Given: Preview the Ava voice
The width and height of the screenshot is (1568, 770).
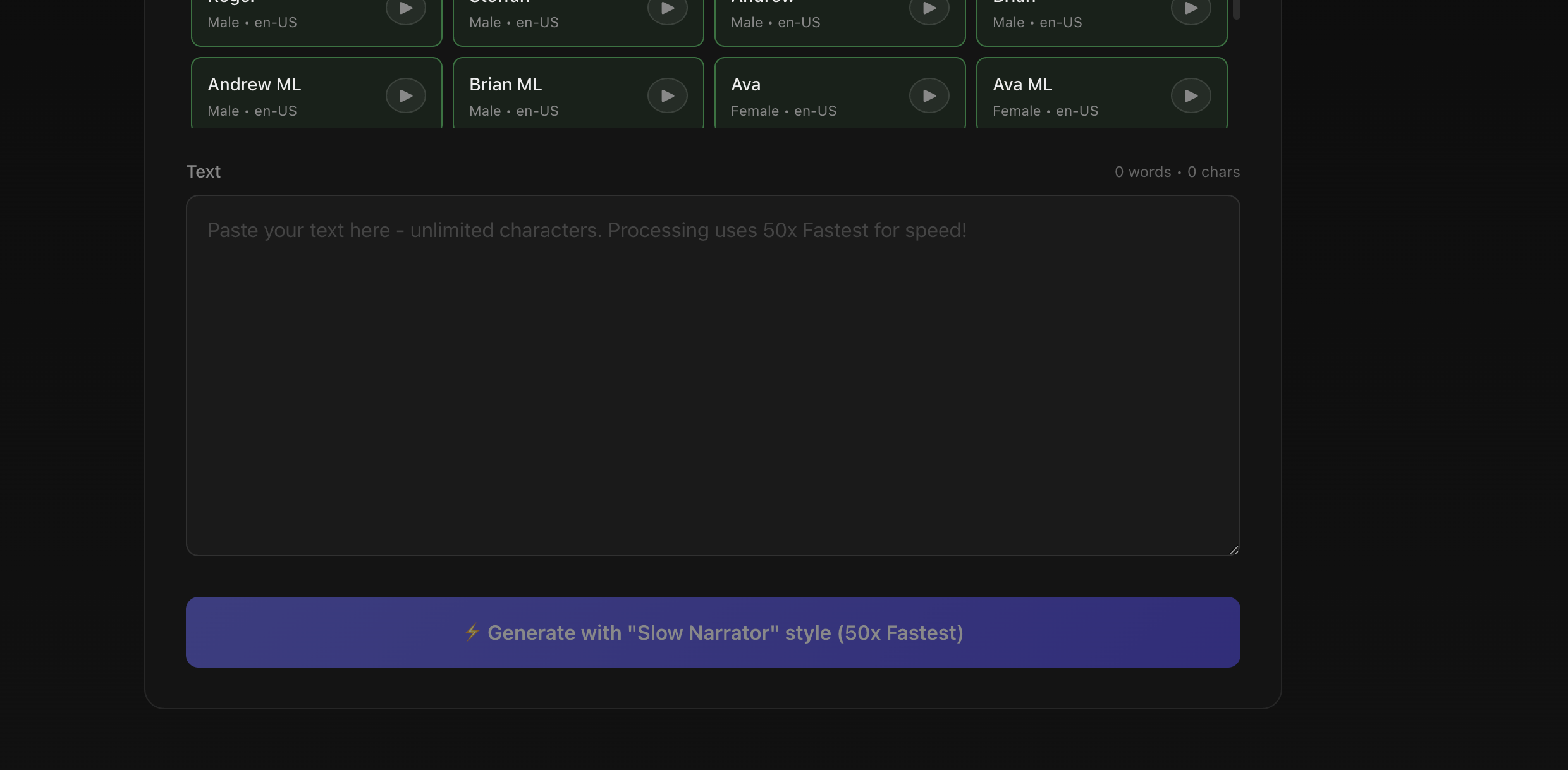Looking at the screenshot, I should (x=929, y=95).
